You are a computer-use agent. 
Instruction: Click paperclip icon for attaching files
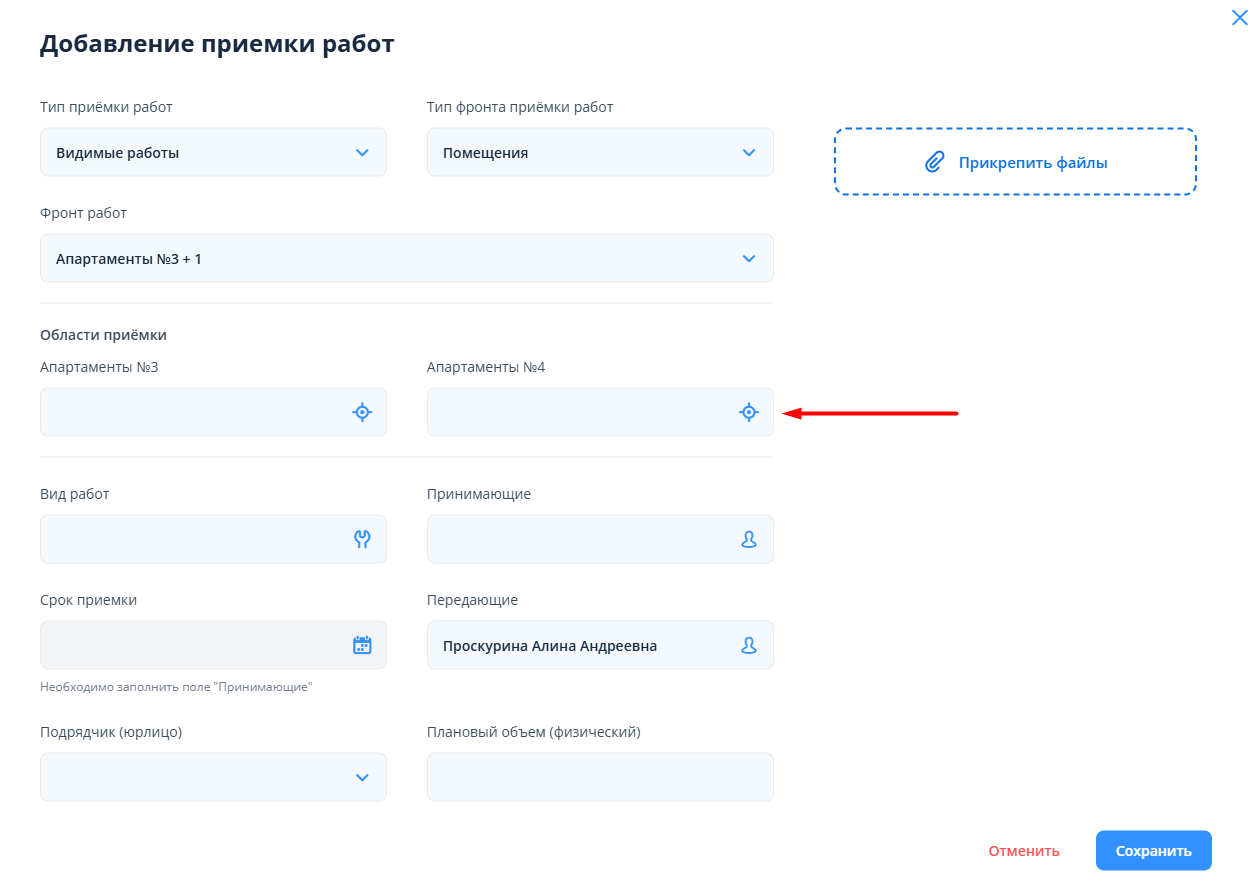click(x=934, y=162)
